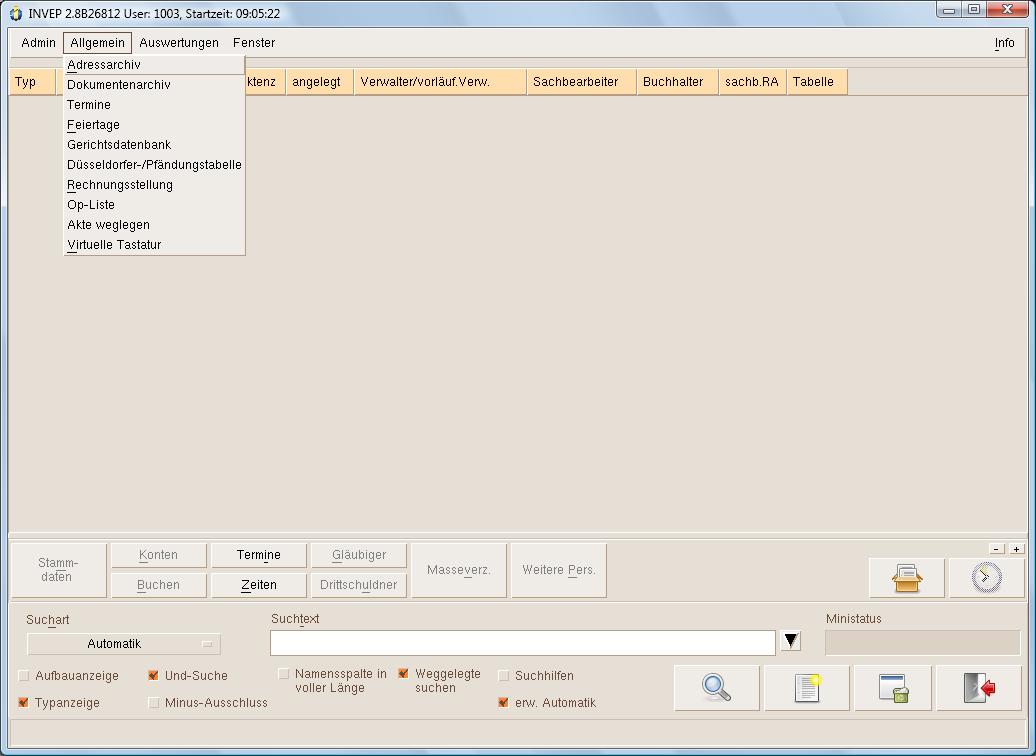Enable the Suchhilfen checkbox
1036x756 pixels.
pos(503,675)
